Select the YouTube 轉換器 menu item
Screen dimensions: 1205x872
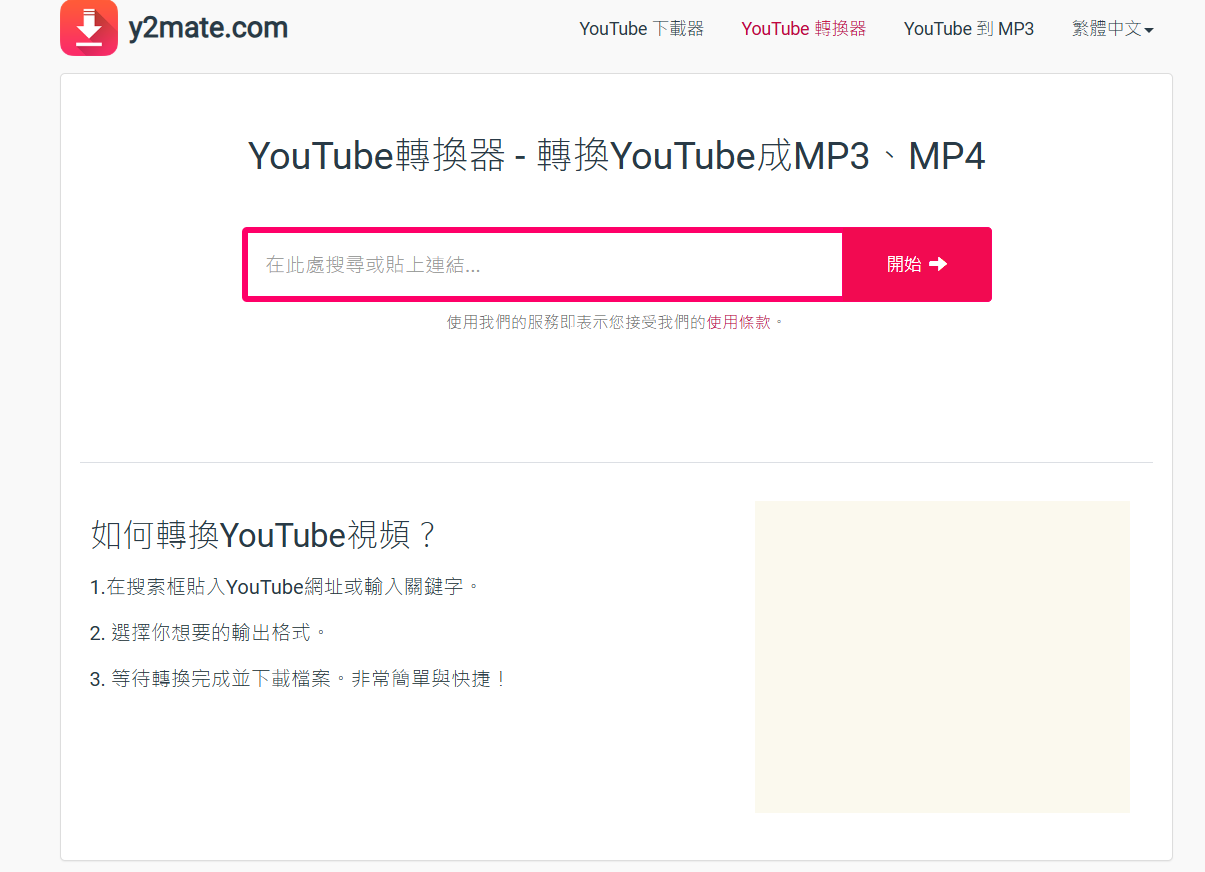tap(804, 29)
